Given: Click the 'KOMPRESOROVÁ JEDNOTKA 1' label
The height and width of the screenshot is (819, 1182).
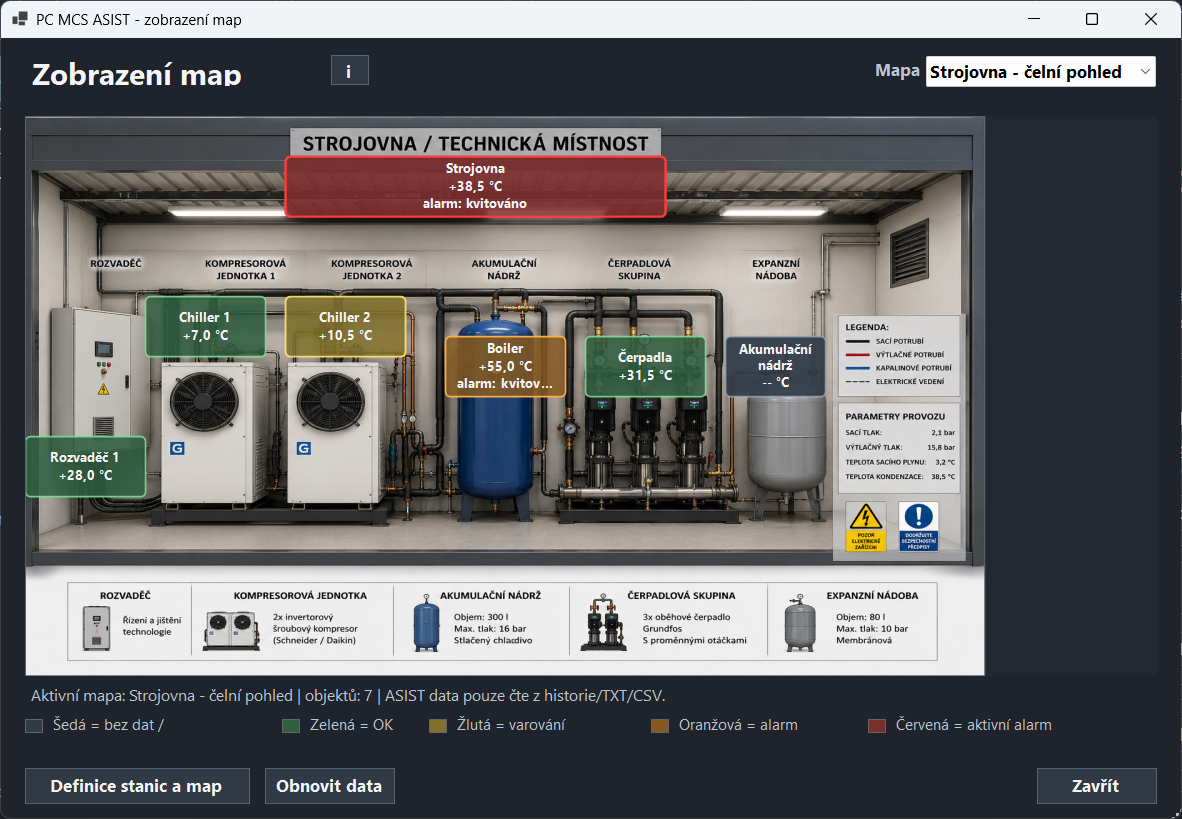Looking at the screenshot, I should (246, 269).
